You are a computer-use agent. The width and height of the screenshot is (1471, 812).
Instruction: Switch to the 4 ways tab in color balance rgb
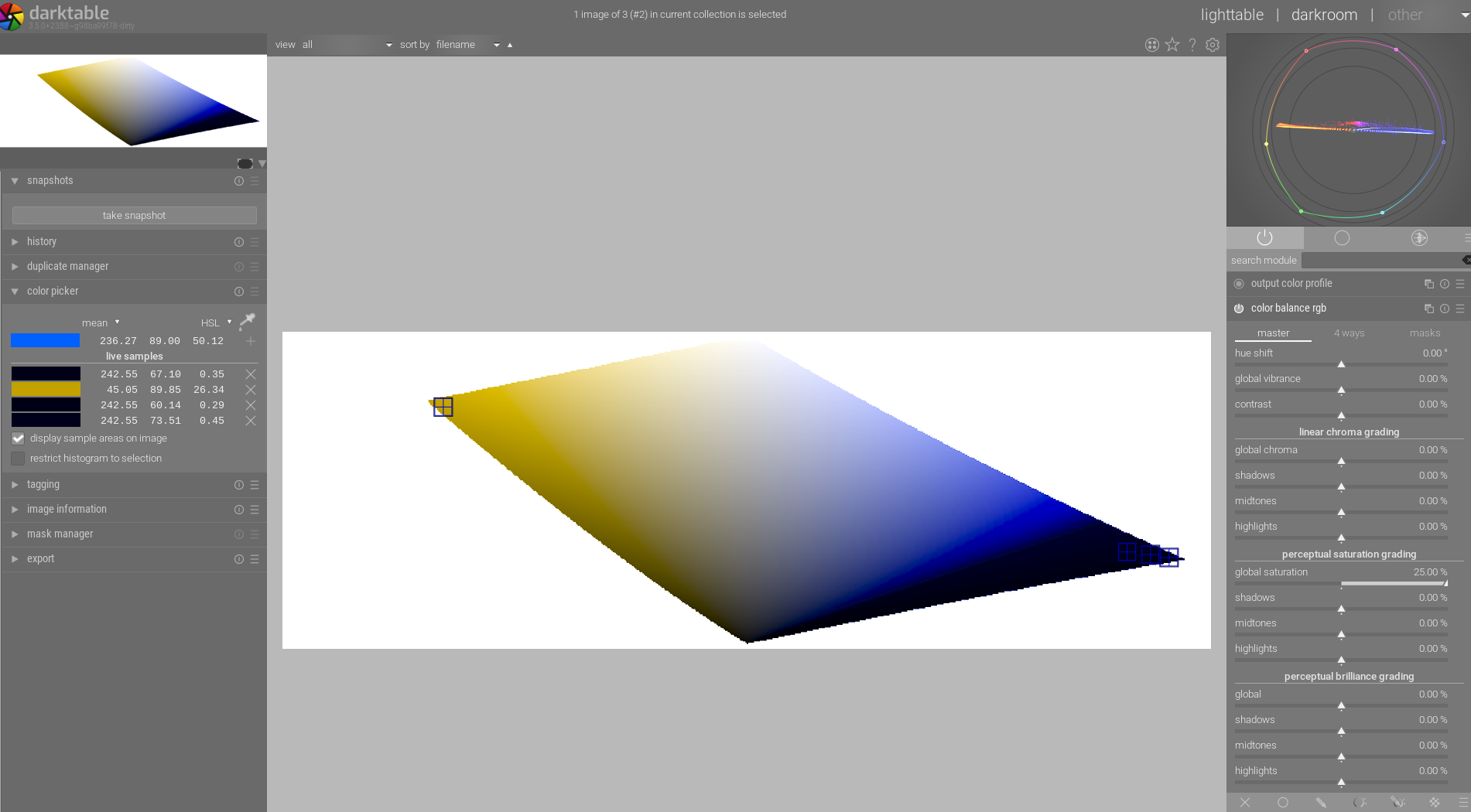(x=1349, y=333)
